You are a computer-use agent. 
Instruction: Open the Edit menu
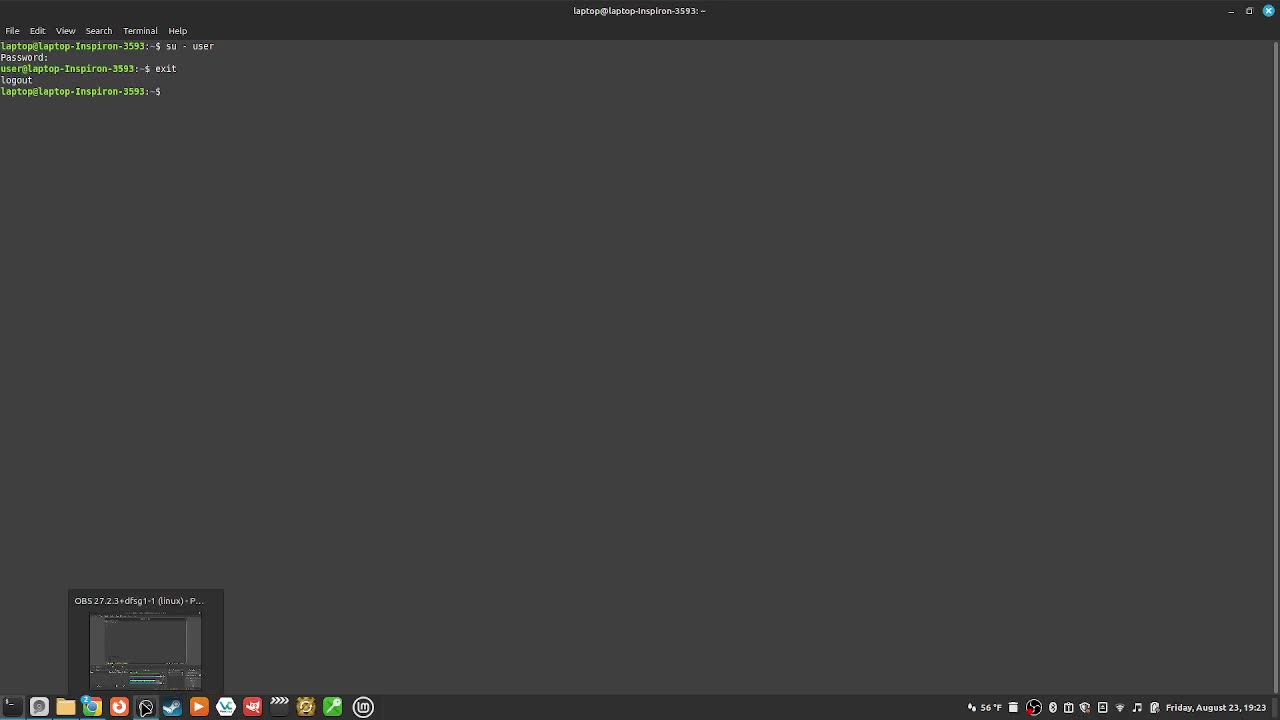click(37, 31)
